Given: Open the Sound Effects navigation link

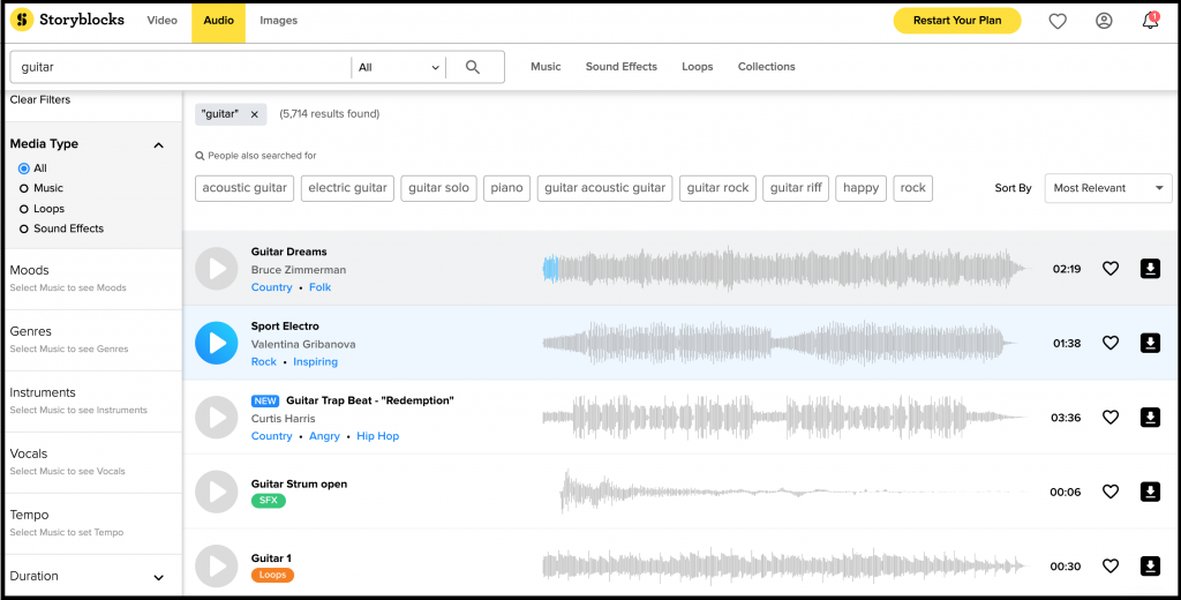Looking at the screenshot, I should click(x=621, y=67).
